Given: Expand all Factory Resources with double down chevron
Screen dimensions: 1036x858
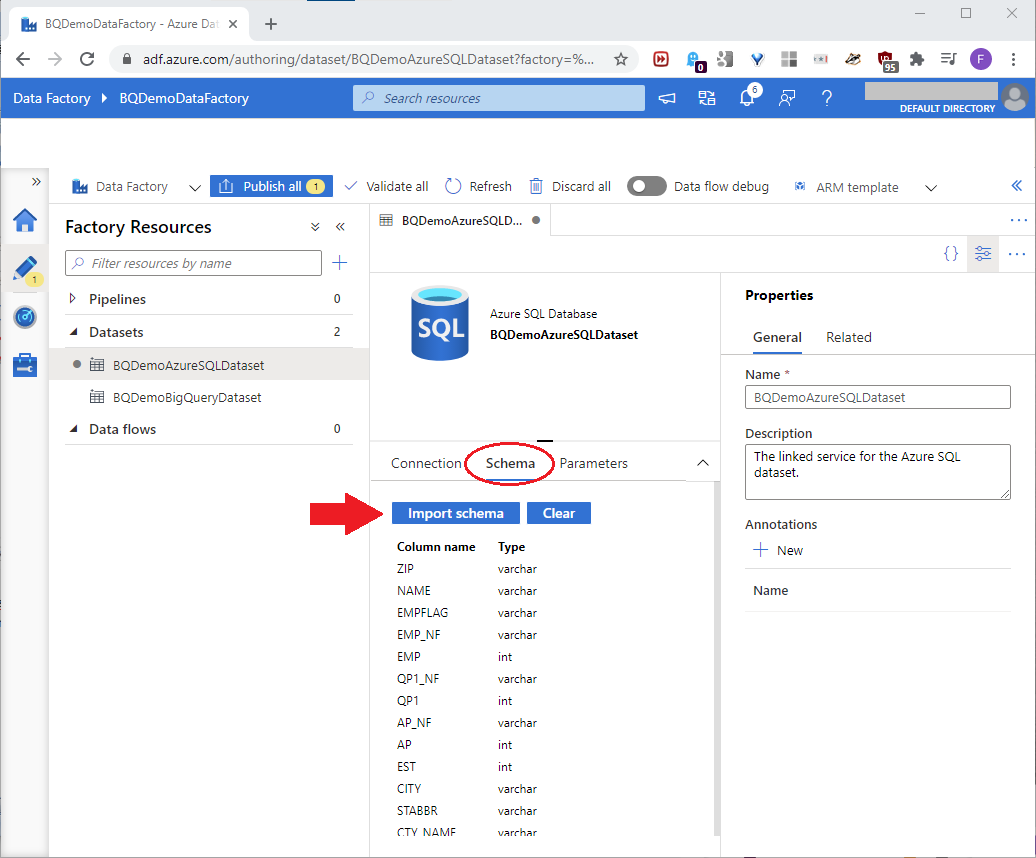Looking at the screenshot, I should 315,227.
